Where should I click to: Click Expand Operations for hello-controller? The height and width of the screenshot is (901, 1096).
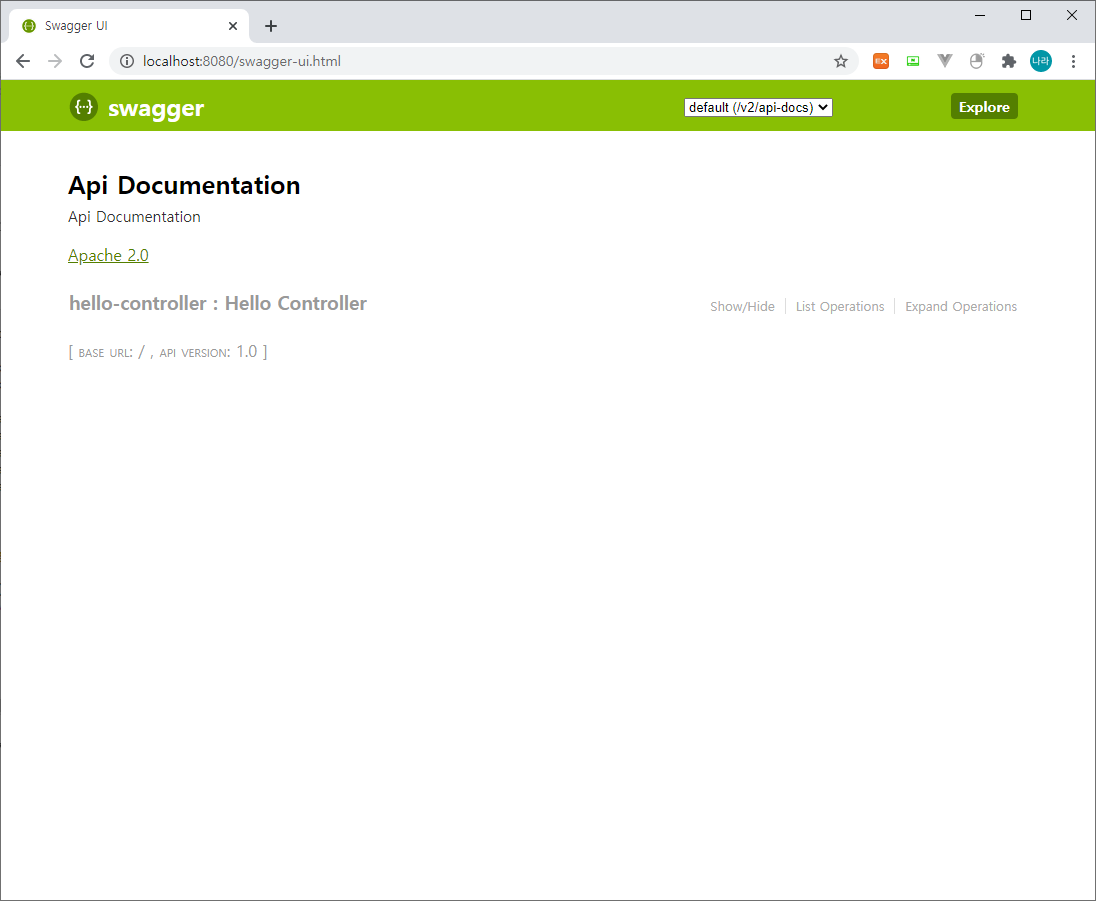tap(961, 306)
